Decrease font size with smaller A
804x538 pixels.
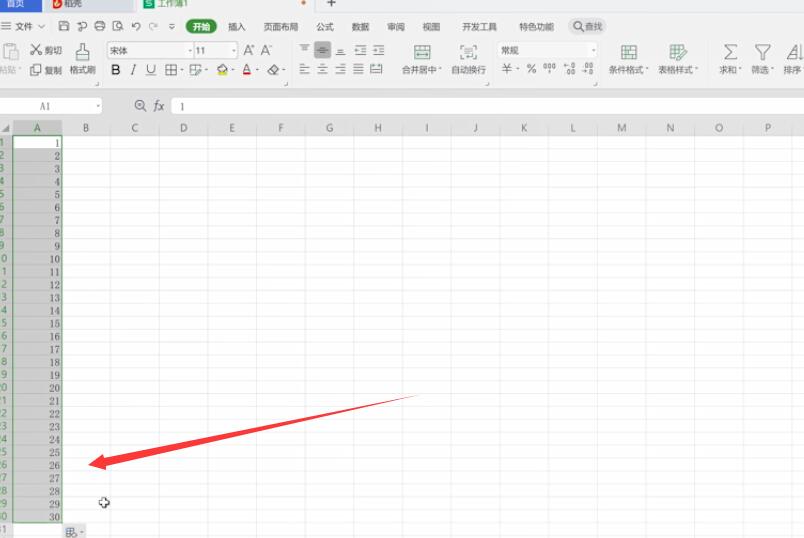(x=266, y=50)
